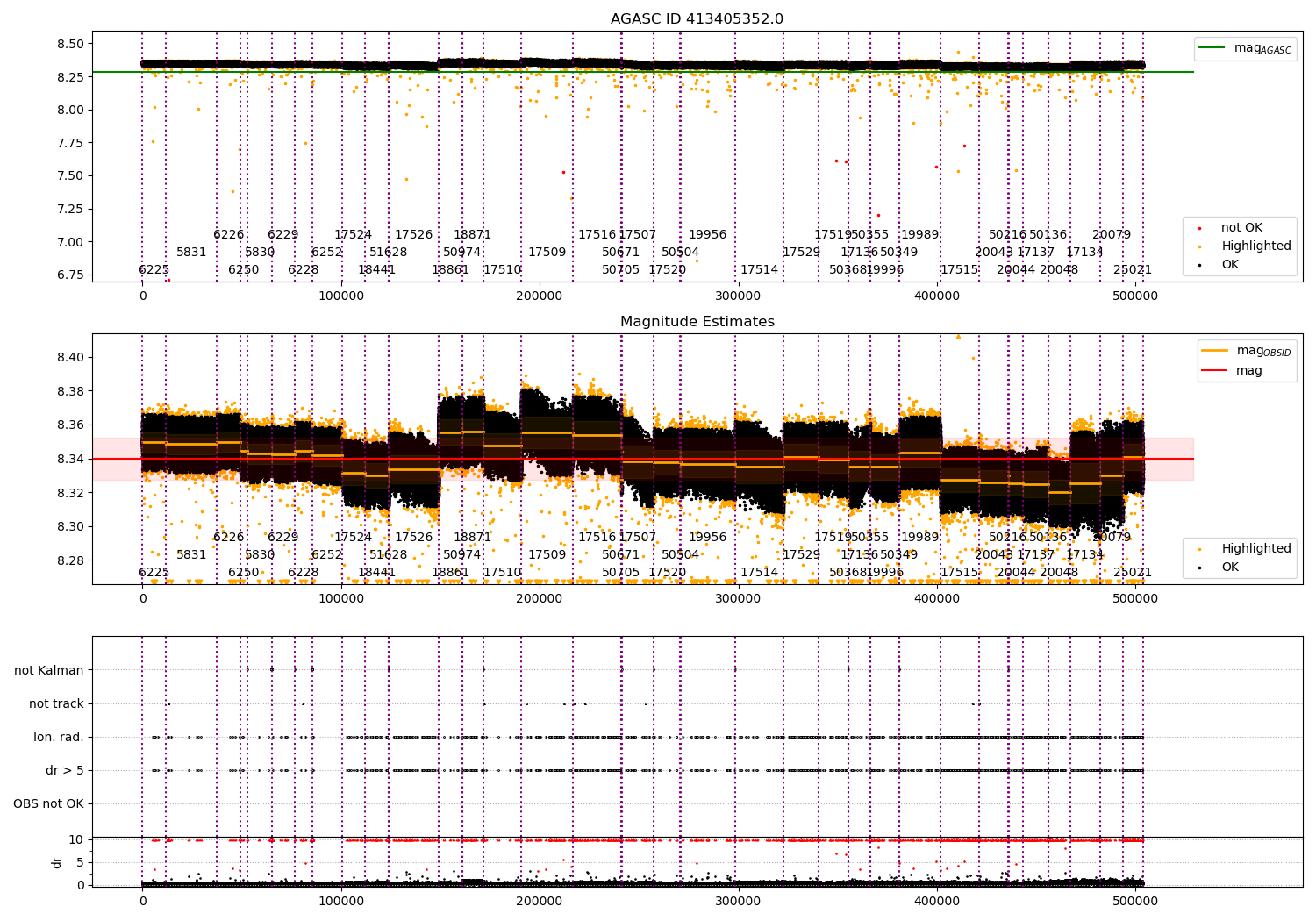Click the 'Ion. rad.' y-axis label

click(x=59, y=737)
